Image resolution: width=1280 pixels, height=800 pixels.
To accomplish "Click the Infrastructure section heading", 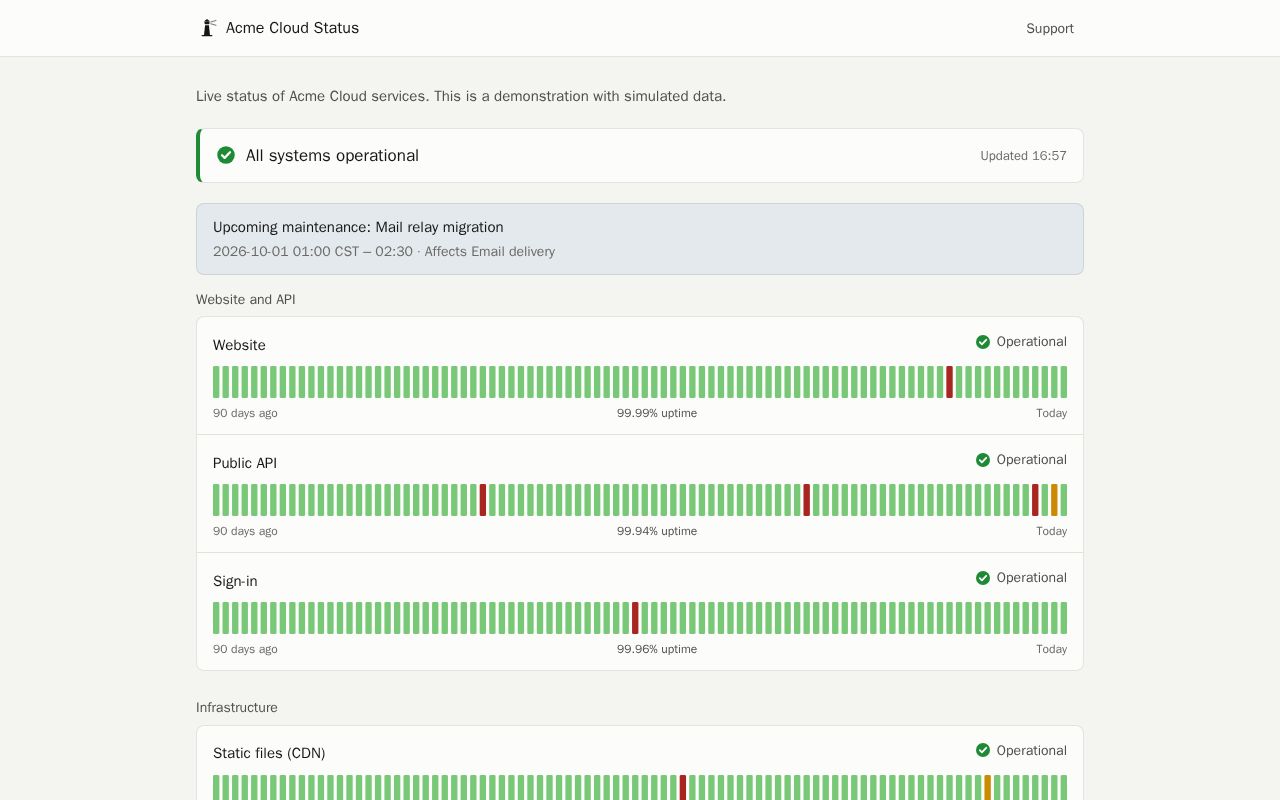I will tap(237, 707).
